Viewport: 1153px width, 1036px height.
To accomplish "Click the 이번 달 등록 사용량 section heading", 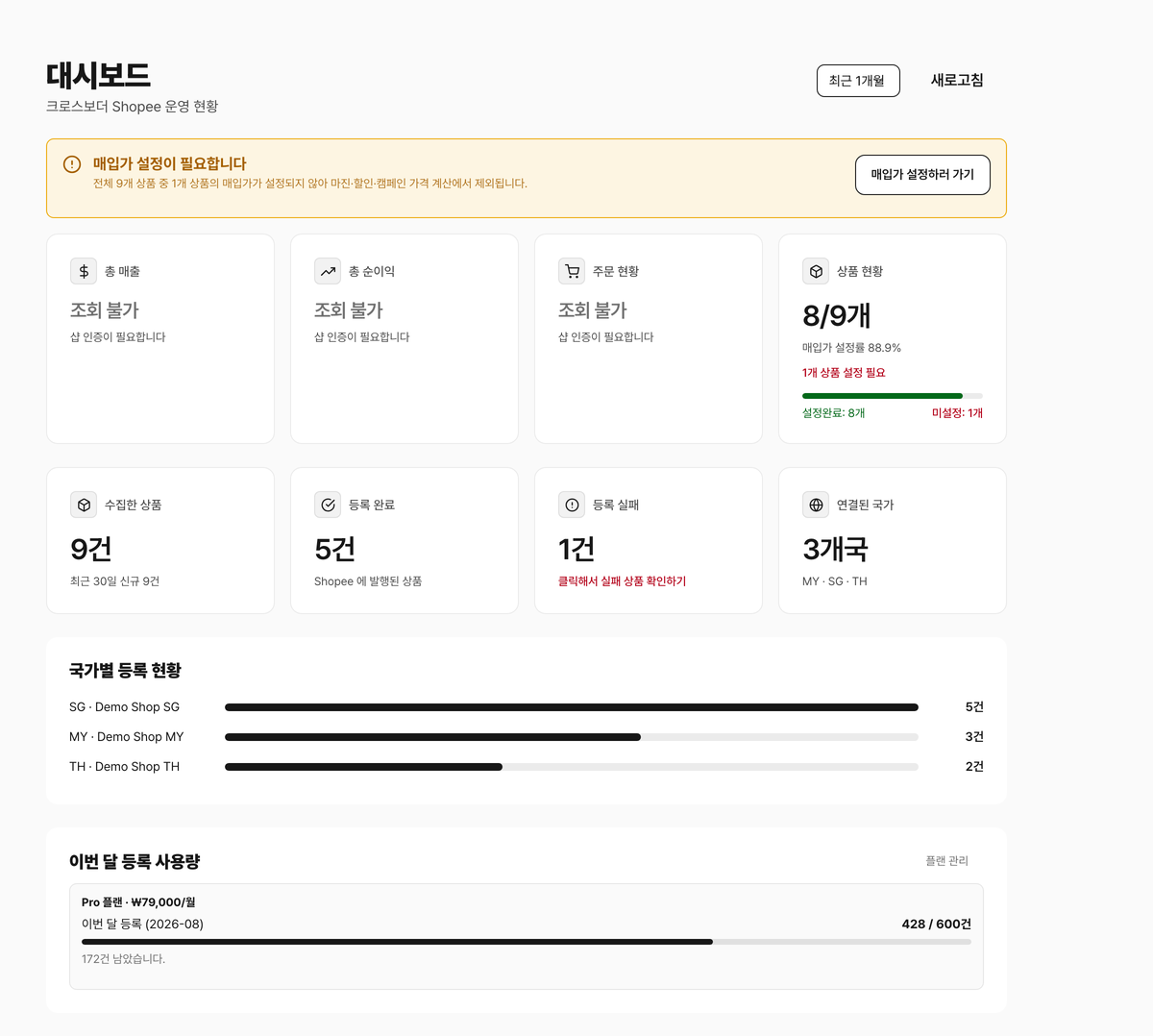I will click(x=135, y=862).
